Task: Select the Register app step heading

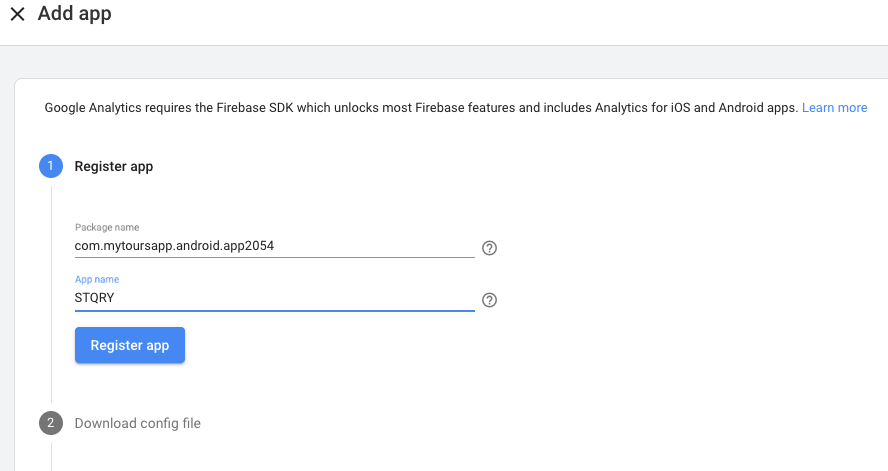Action: coord(114,166)
